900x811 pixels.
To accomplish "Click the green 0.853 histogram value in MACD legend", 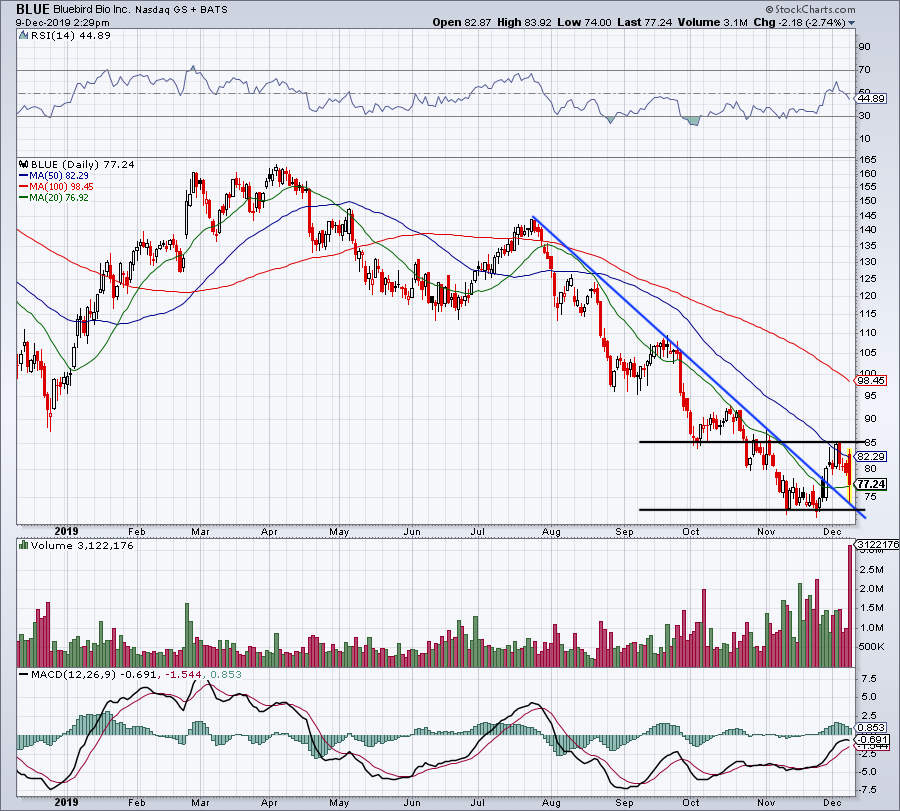I will click(x=226, y=674).
